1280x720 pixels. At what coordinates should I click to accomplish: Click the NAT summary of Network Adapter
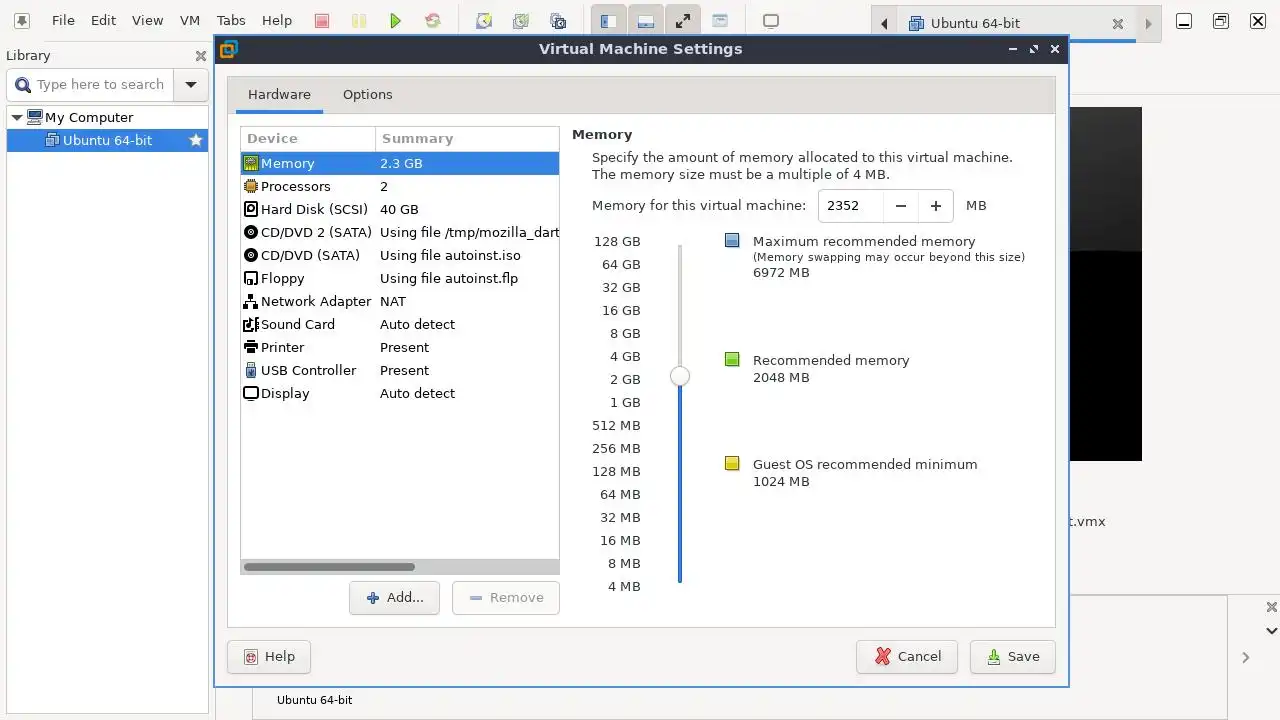pyautogui.click(x=393, y=301)
